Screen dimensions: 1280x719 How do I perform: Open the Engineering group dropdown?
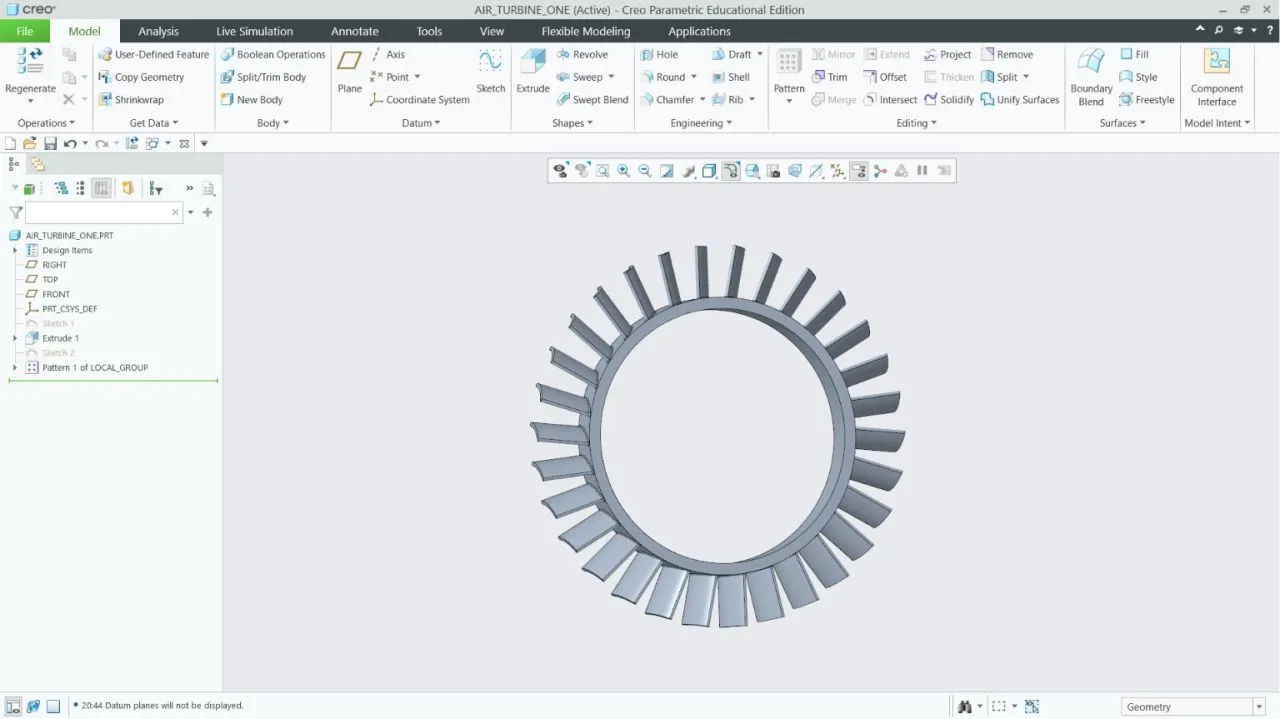pyautogui.click(x=701, y=123)
